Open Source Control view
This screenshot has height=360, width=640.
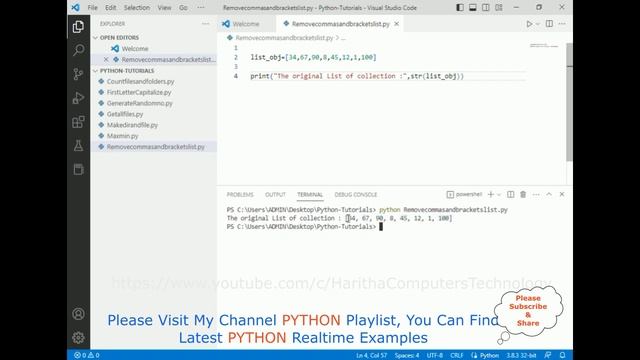[78, 74]
